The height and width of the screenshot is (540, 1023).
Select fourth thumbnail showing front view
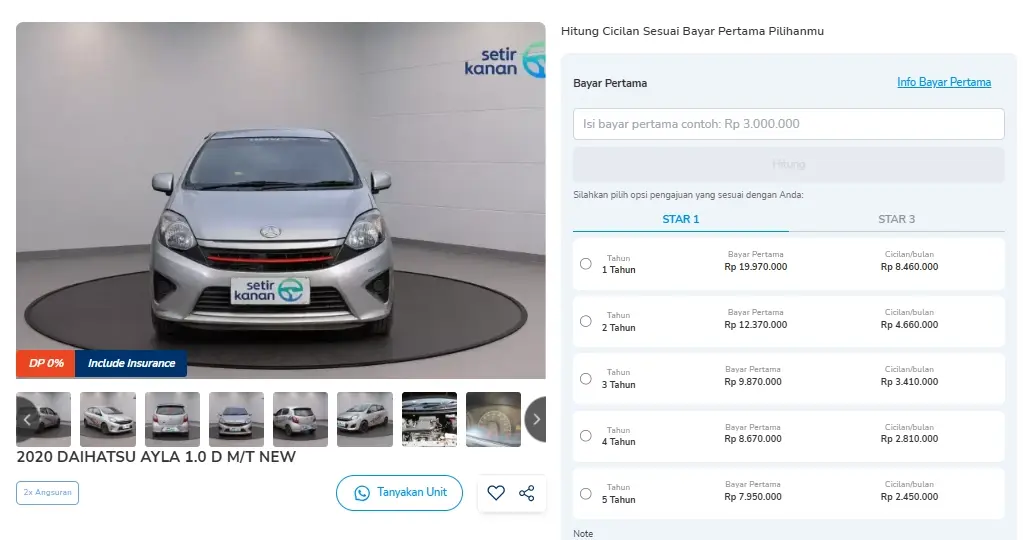pyautogui.click(x=236, y=419)
